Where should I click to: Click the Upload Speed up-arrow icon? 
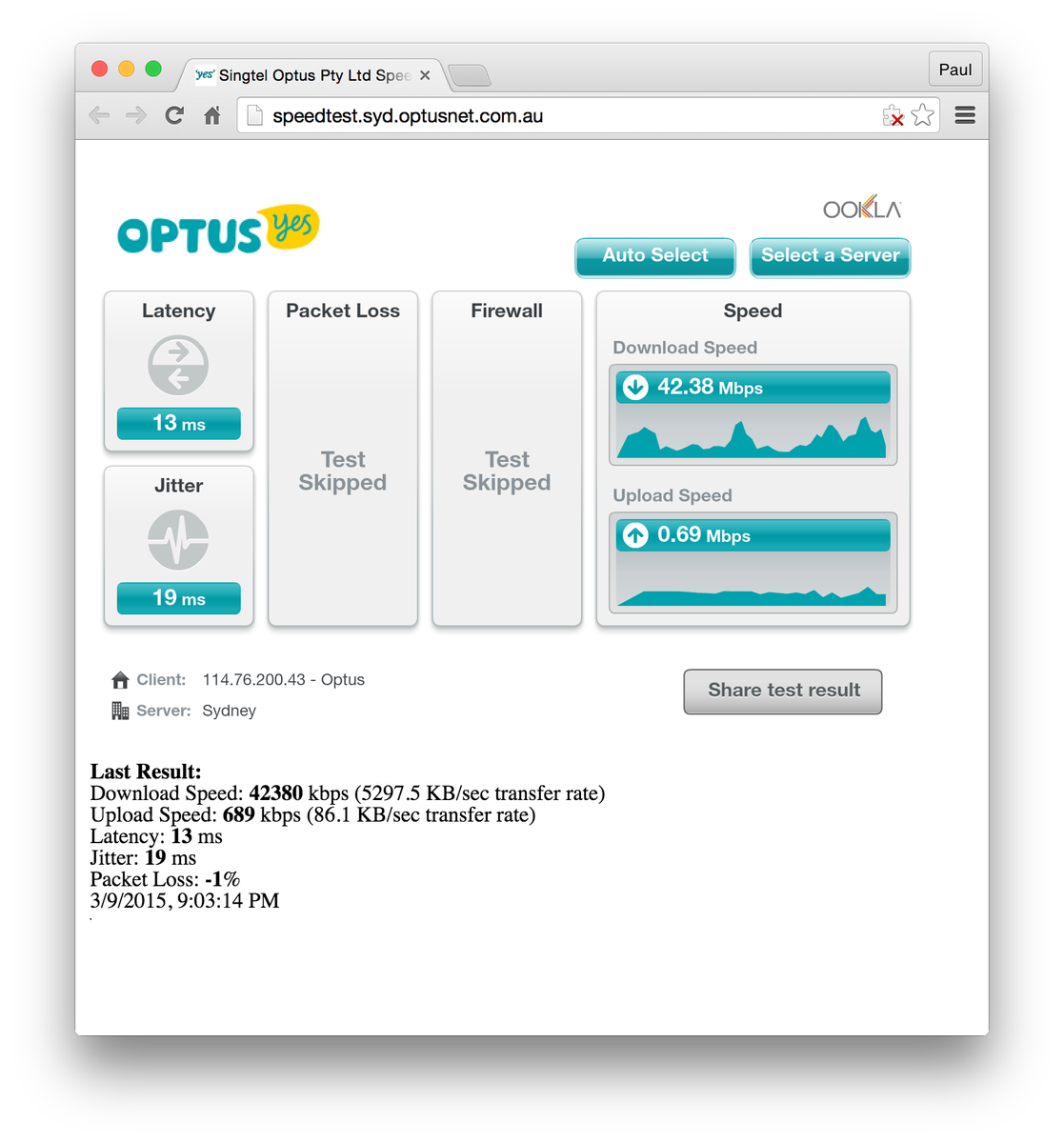[x=634, y=535]
